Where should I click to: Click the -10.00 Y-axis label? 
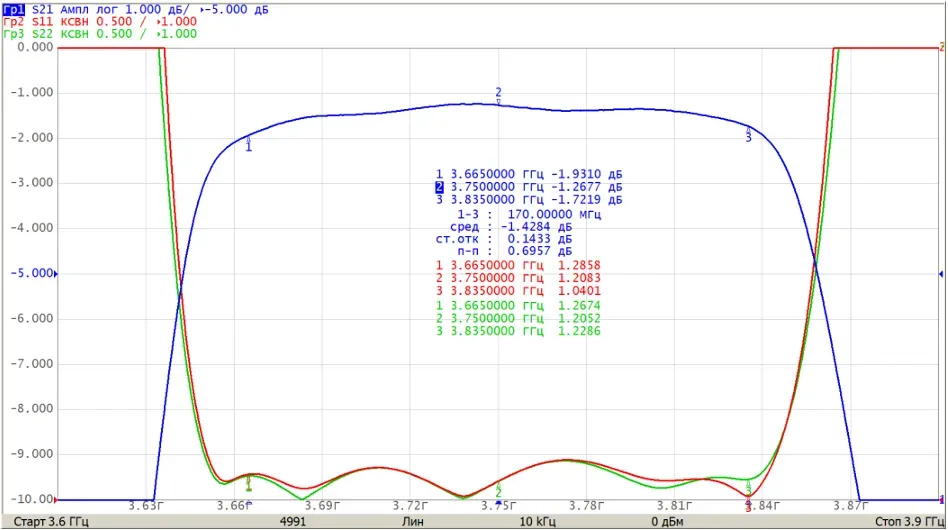pos(32,499)
